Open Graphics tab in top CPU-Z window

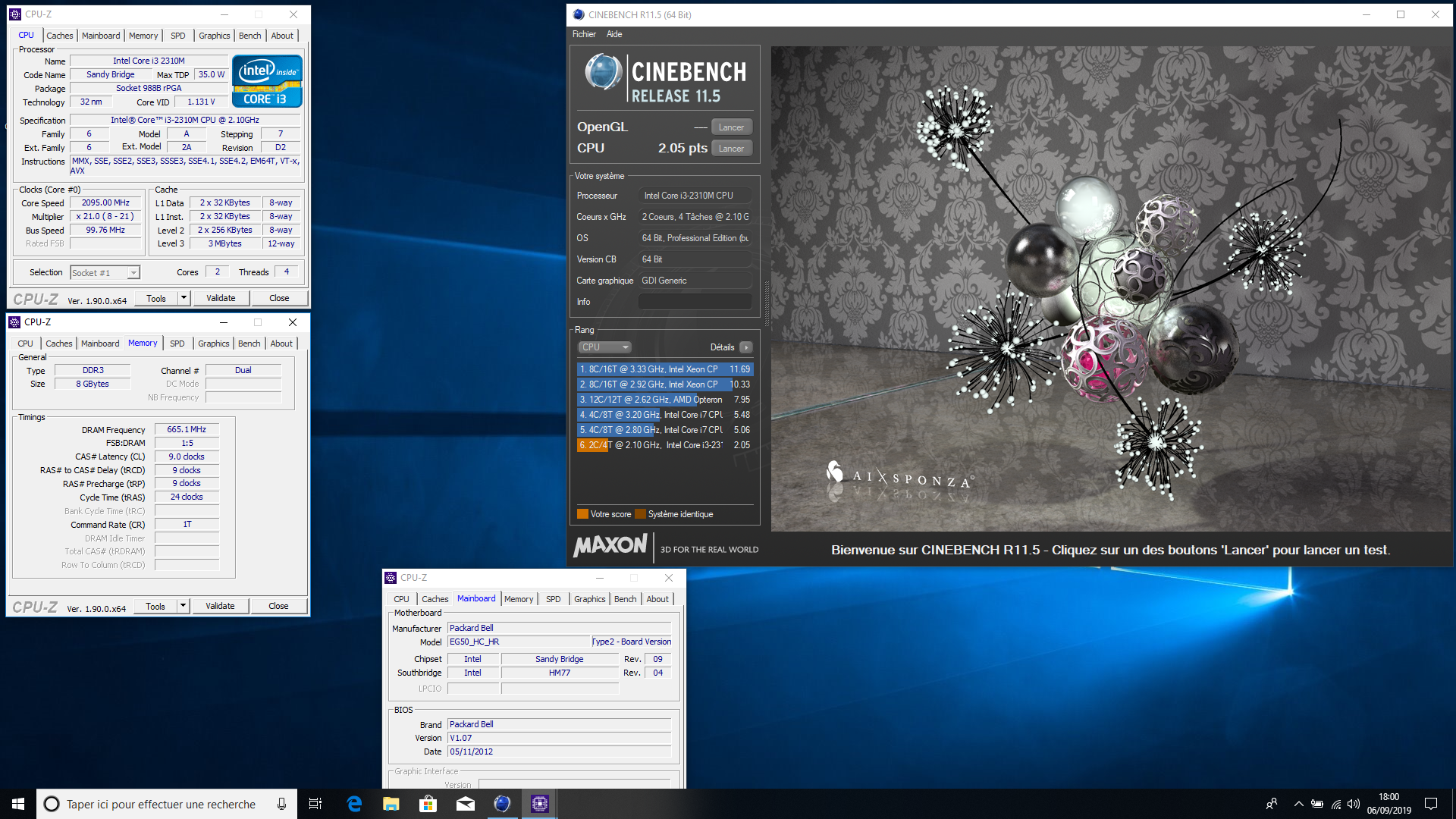[215, 36]
